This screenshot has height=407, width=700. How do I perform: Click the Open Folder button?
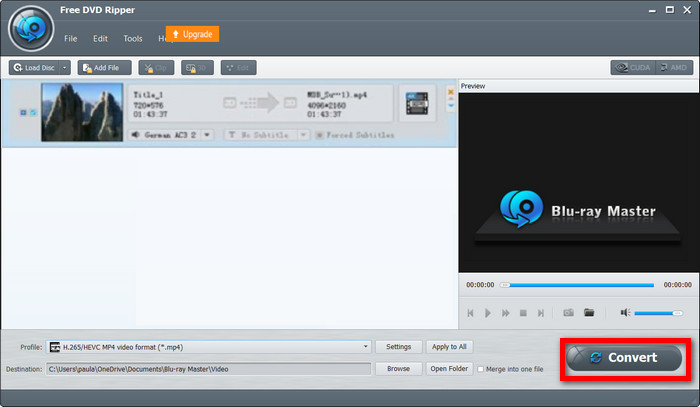click(449, 369)
